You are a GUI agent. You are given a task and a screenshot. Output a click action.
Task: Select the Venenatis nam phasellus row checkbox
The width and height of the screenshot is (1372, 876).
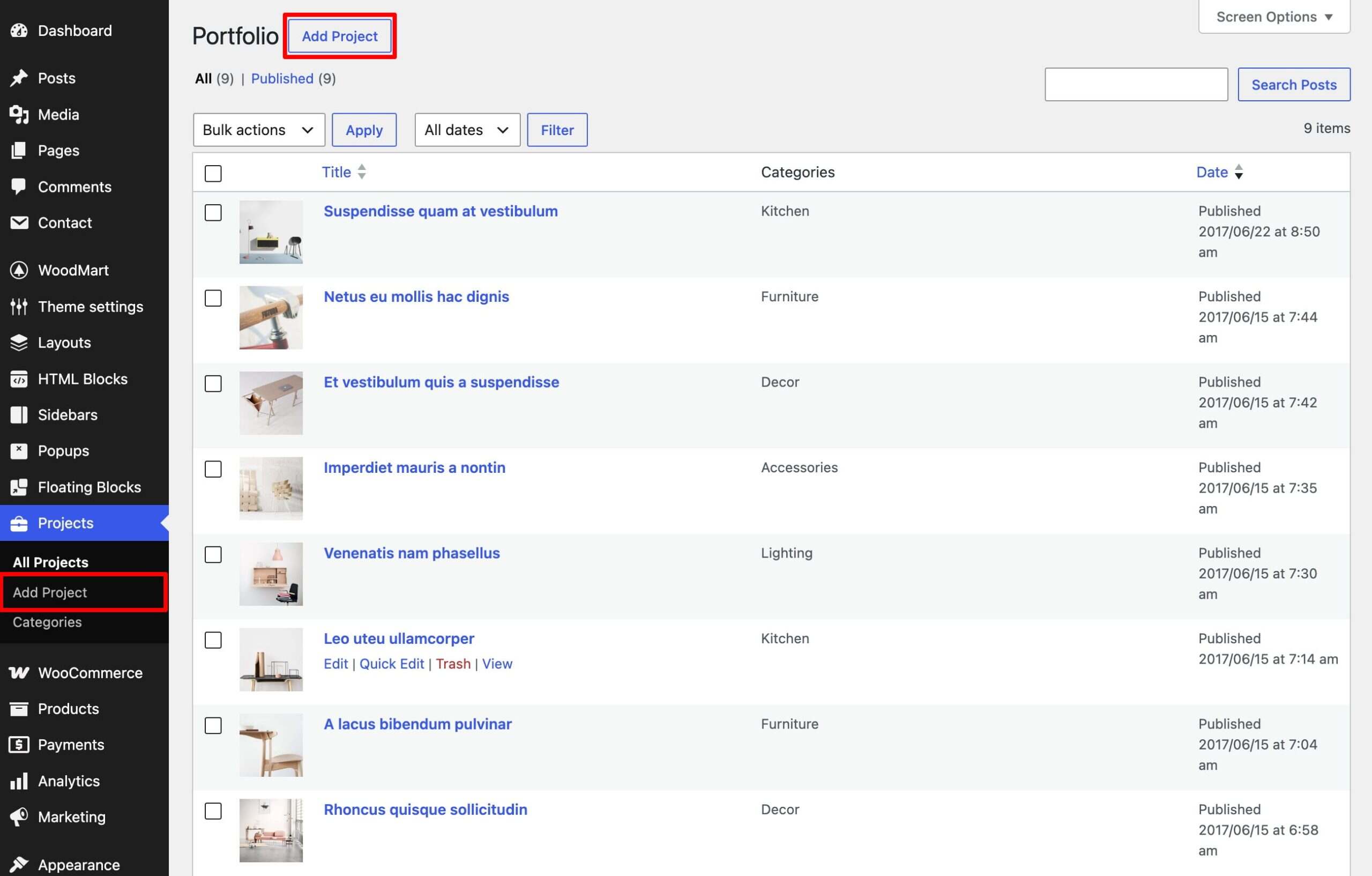point(213,554)
